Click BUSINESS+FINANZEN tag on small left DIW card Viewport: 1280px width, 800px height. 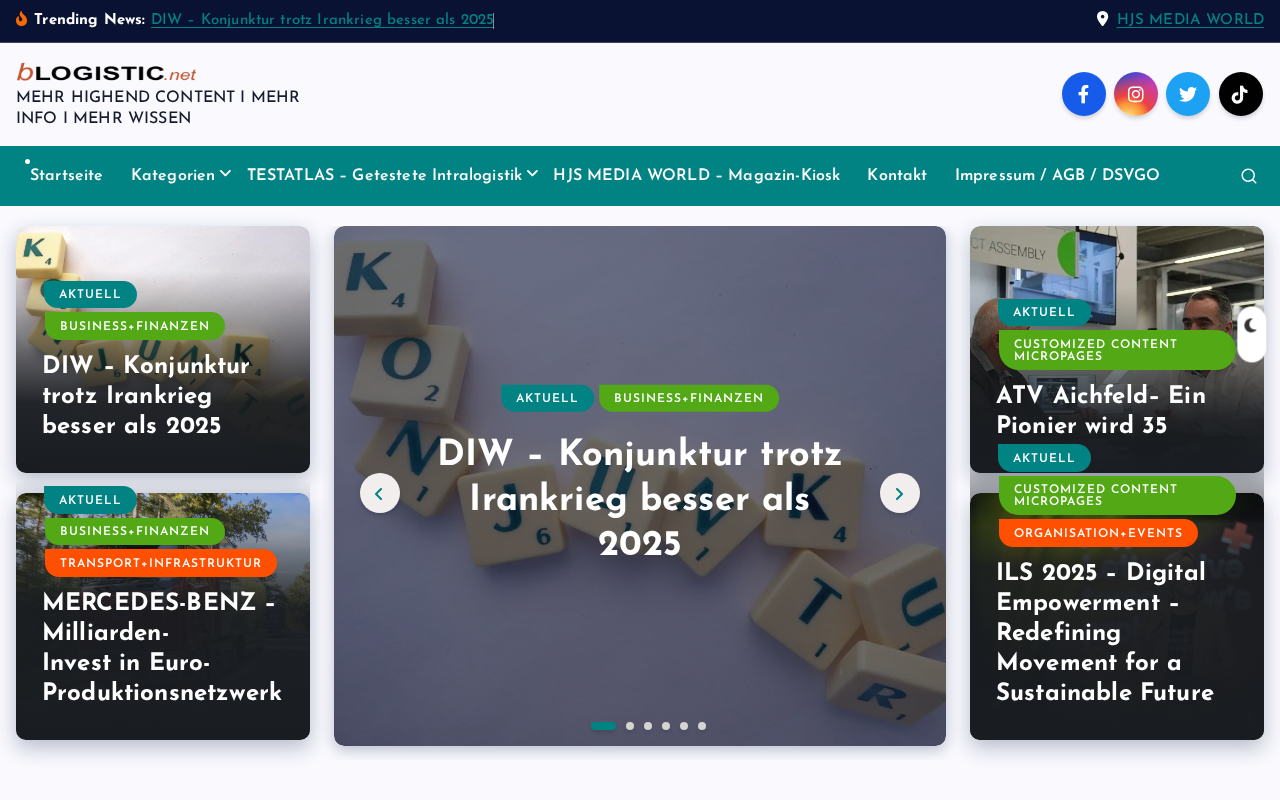(x=135, y=326)
